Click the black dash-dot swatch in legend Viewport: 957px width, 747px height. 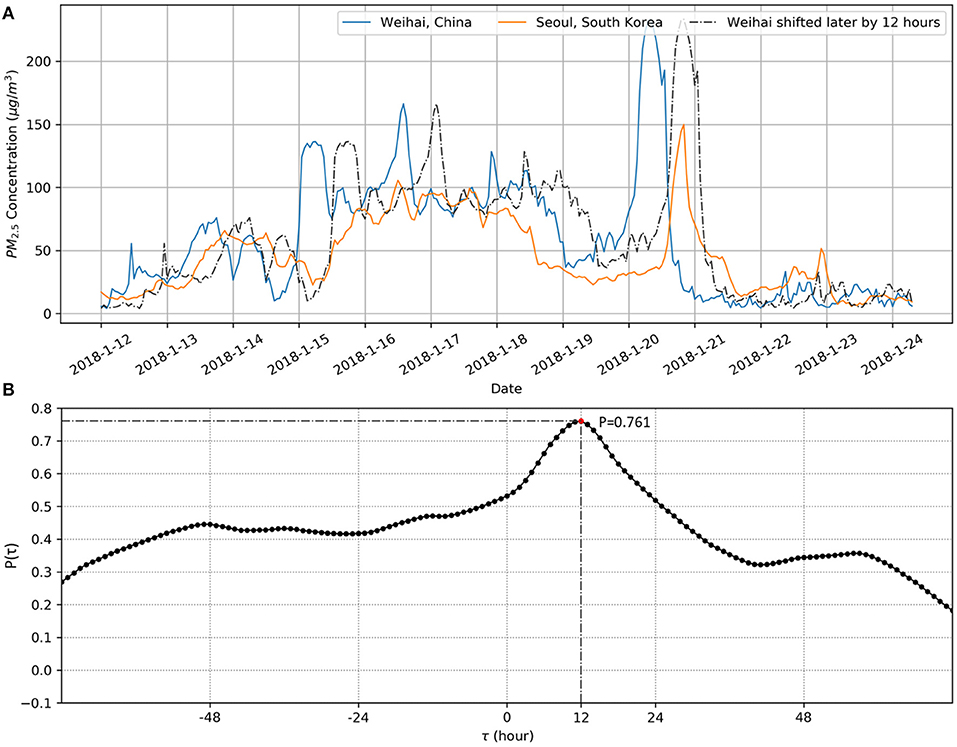click(703, 23)
